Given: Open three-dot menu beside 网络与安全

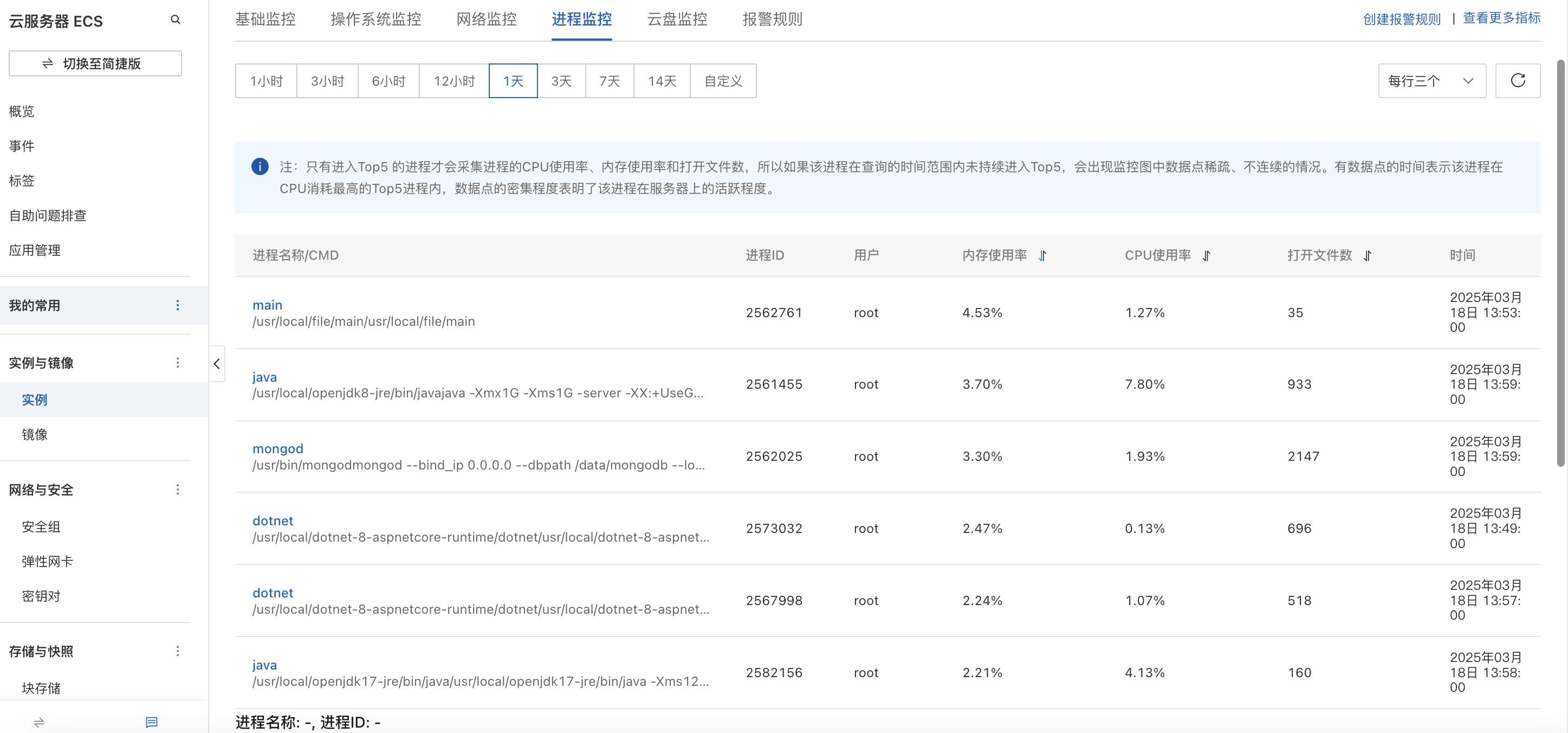Looking at the screenshot, I should click(x=177, y=489).
